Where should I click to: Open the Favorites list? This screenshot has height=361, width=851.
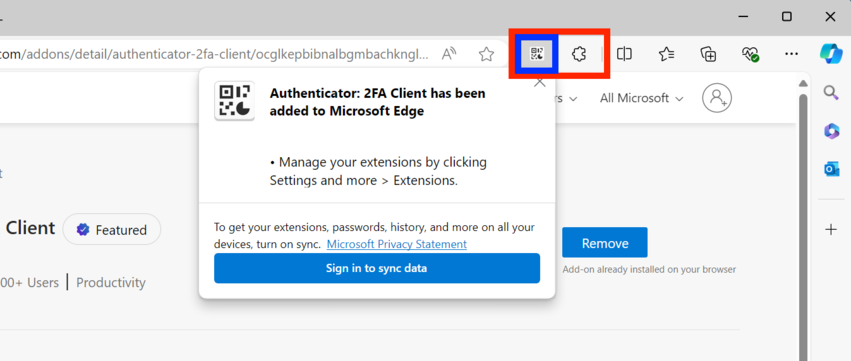666,54
